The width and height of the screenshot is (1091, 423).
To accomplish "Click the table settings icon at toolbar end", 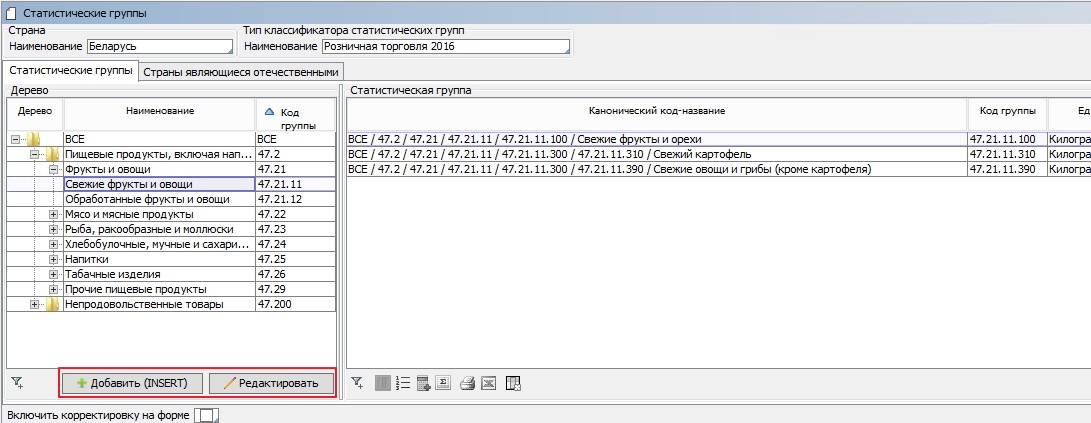I will point(514,383).
